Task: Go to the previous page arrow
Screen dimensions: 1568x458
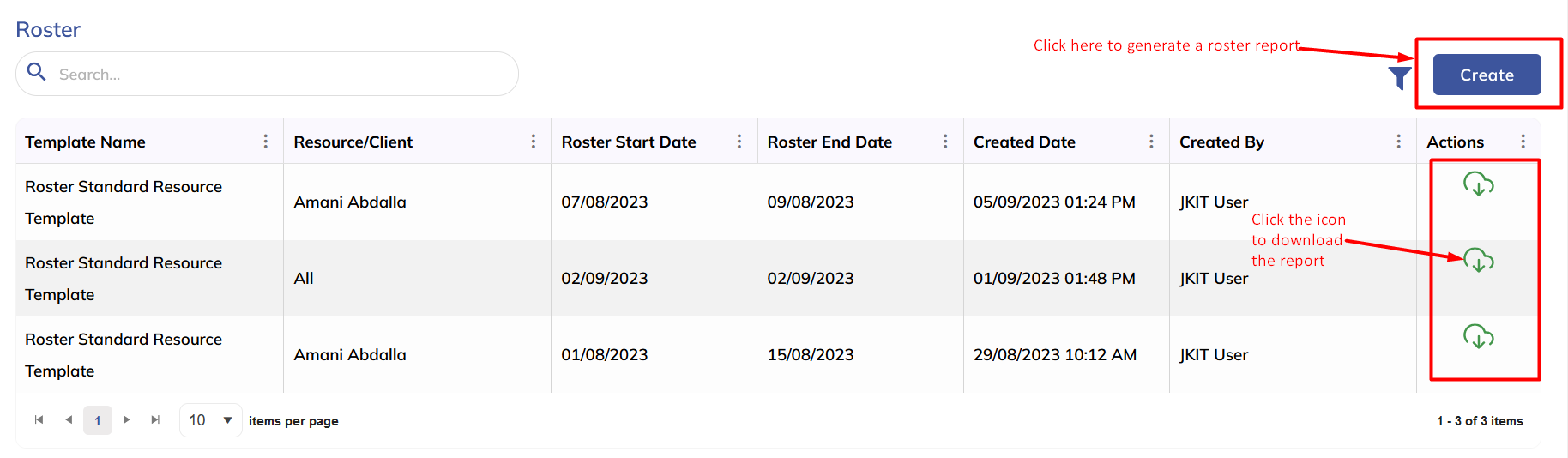Action: [x=69, y=419]
